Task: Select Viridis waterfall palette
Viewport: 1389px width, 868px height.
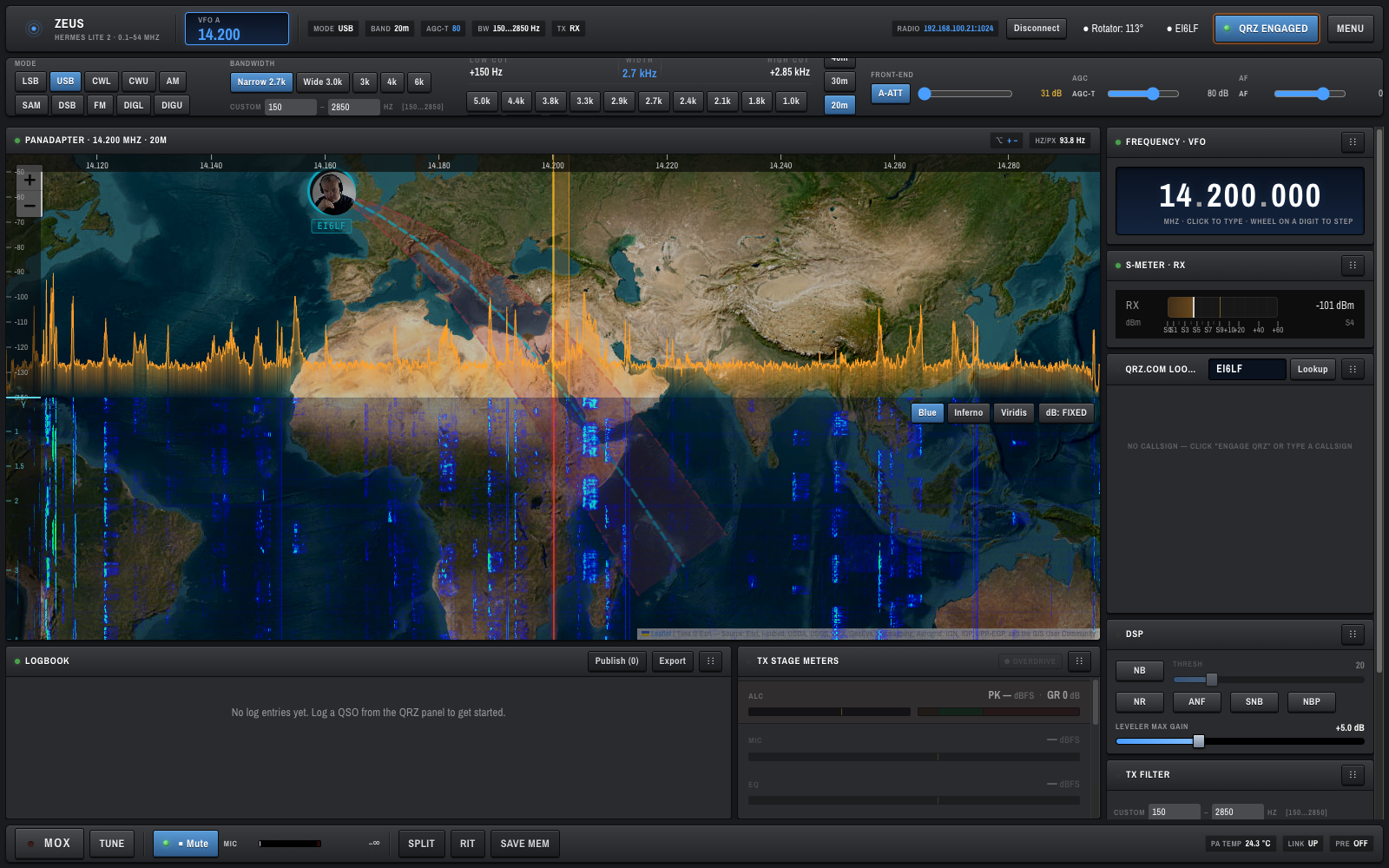Action: pos(1013,413)
